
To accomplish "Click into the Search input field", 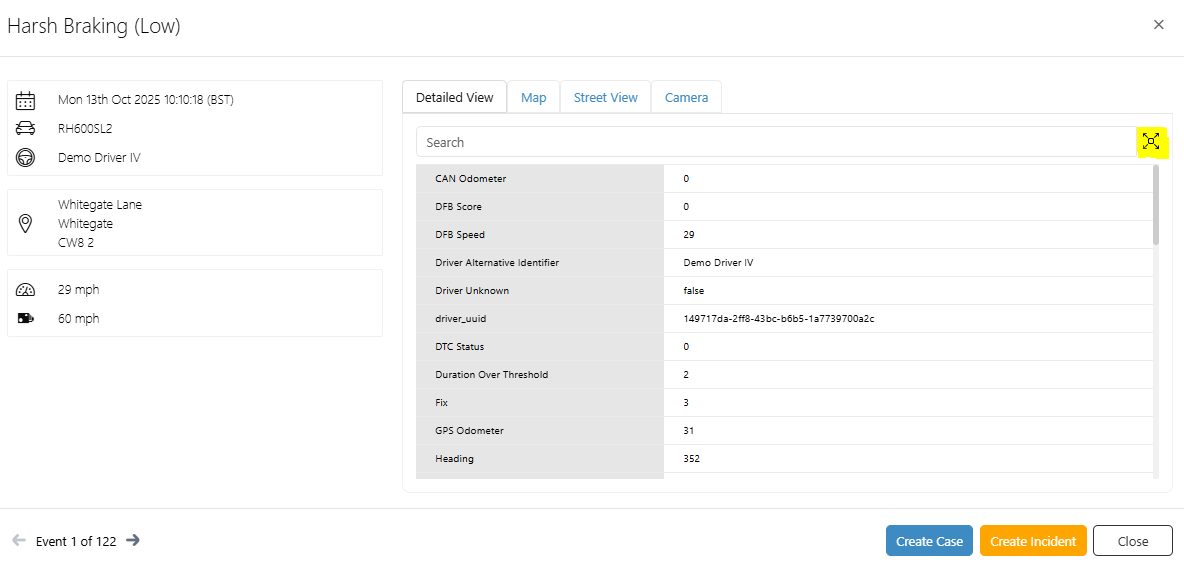I will (775, 142).
